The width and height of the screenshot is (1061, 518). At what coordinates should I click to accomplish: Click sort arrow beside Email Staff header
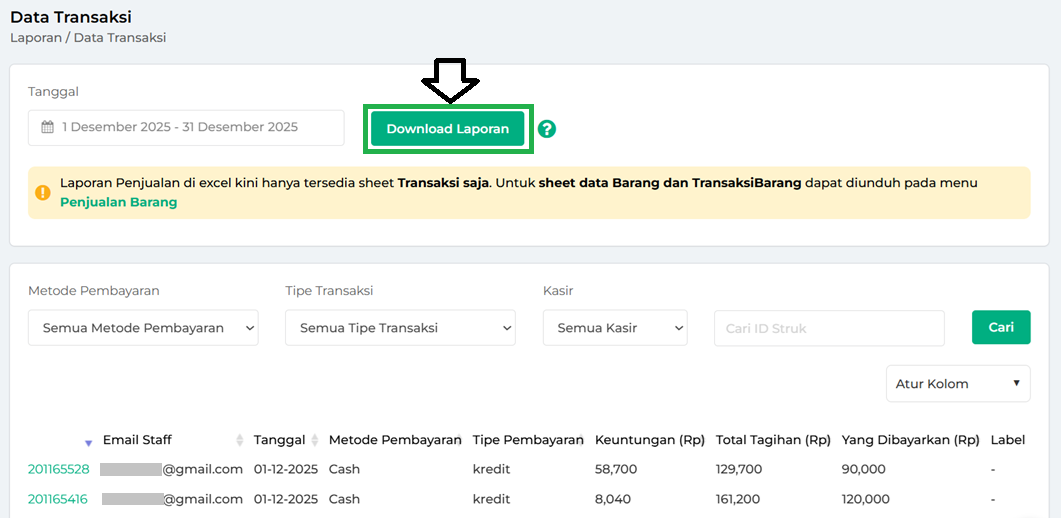pos(240,441)
